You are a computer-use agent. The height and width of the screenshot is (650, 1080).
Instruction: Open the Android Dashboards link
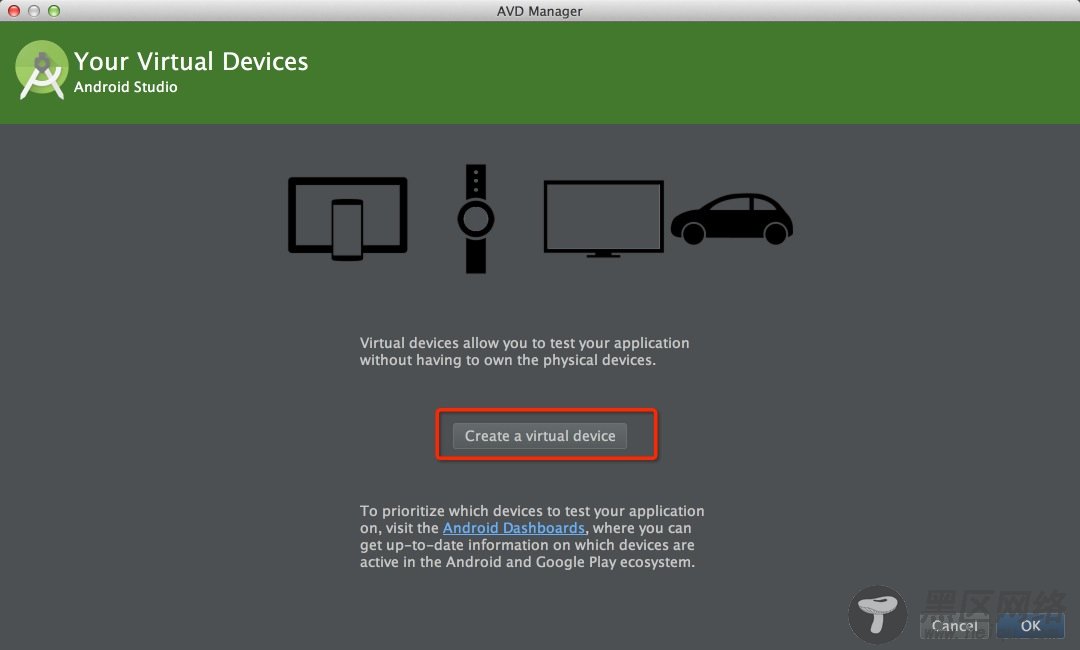[513, 528]
